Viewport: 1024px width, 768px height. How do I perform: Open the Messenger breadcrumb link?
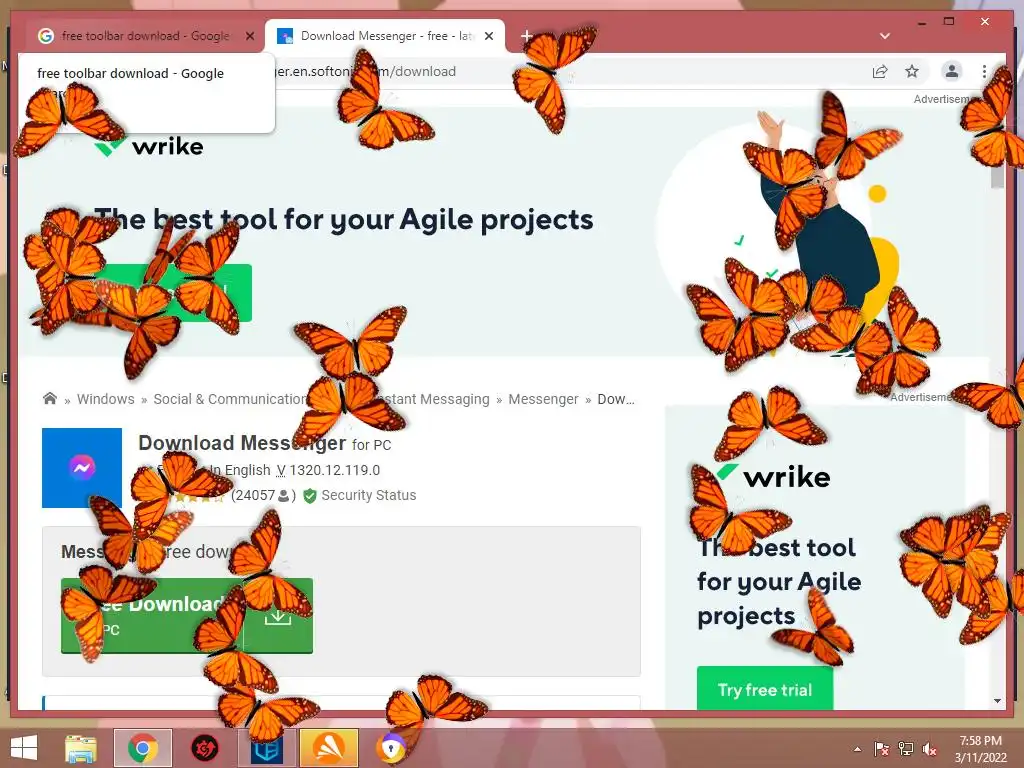tap(543, 399)
